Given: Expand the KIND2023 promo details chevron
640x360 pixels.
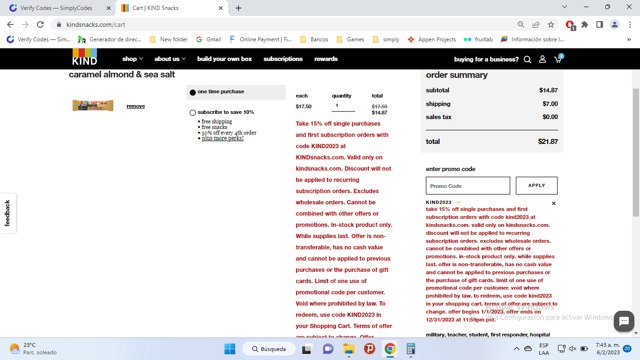Looking at the screenshot, I should (x=458, y=202).
